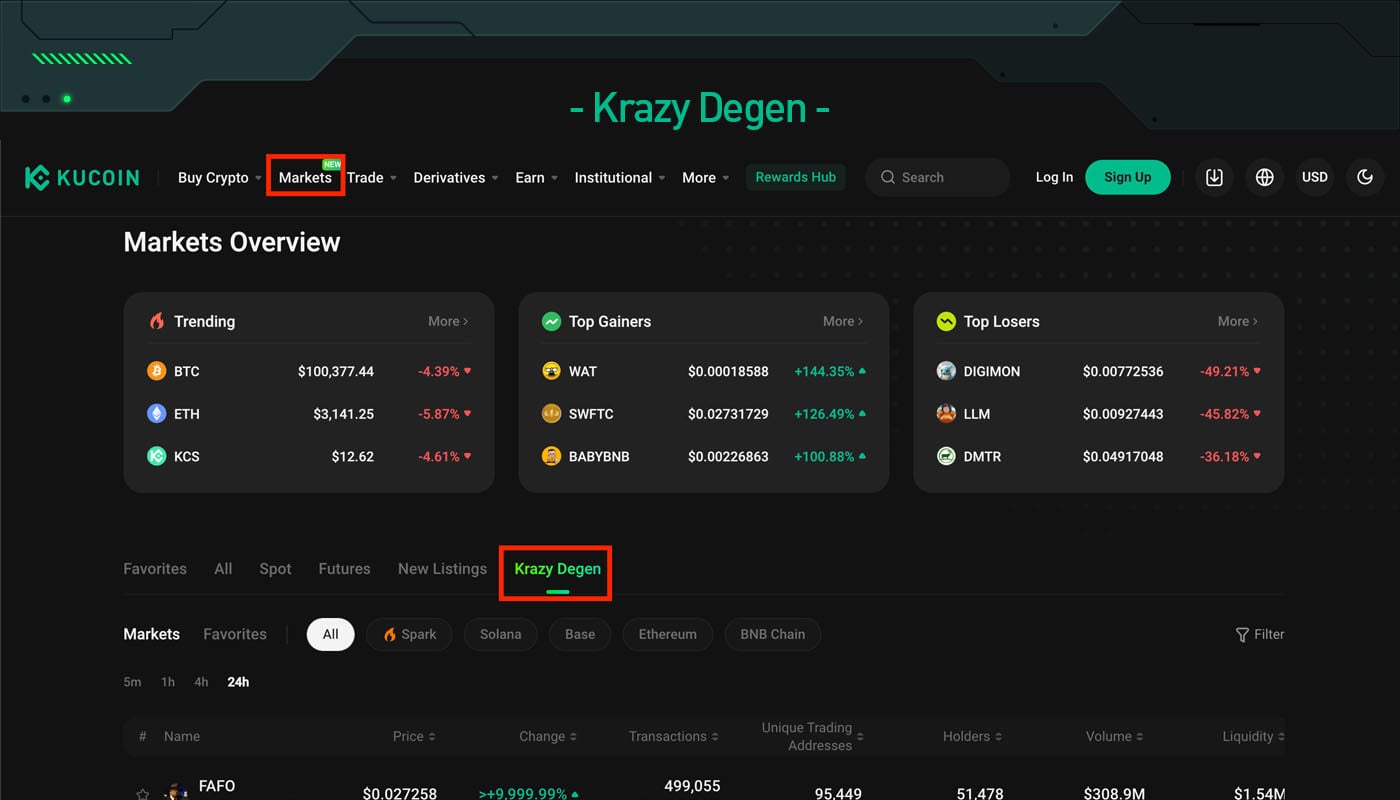The width and height of the screenshot is (1400, 800).
Task: Change currency from USD
Action: click(1315, 177)
